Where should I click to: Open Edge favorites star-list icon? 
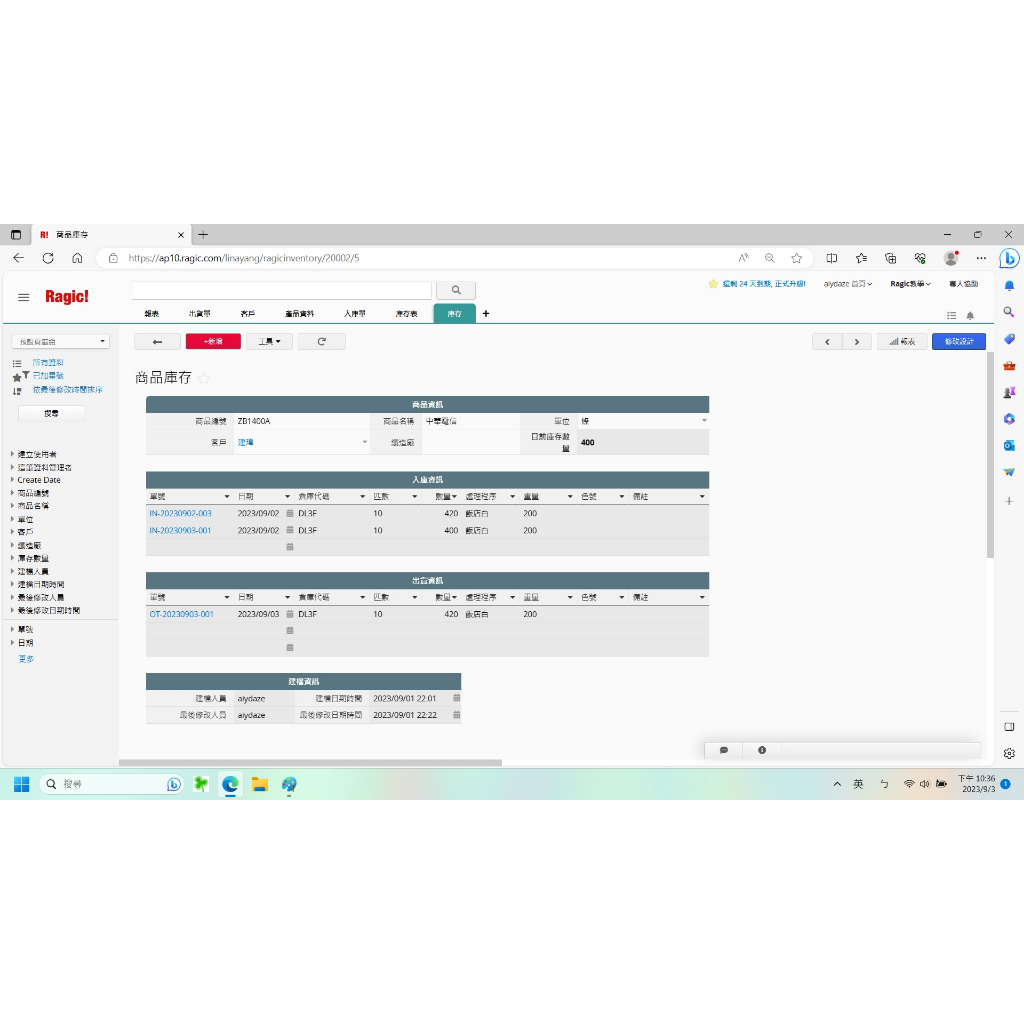pyautogui.click(x=861, y=258)
